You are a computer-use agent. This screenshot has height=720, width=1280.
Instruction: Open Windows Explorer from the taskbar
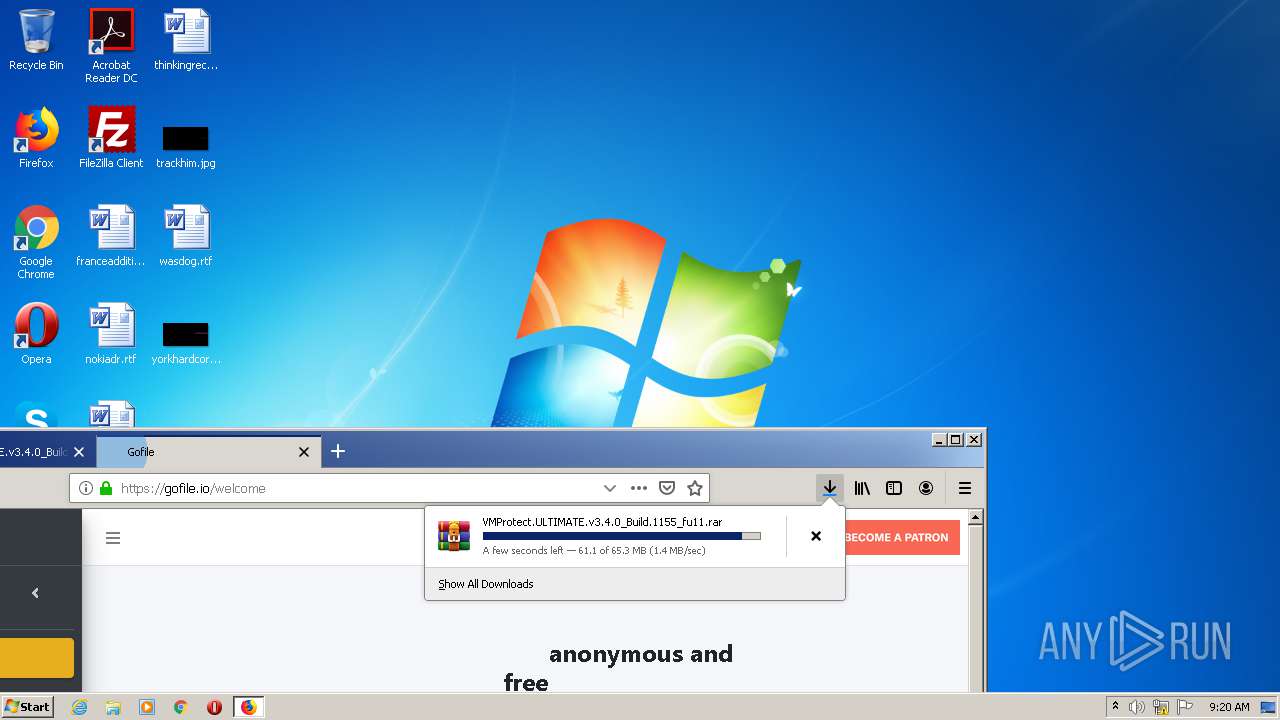[x=113, y=707]
